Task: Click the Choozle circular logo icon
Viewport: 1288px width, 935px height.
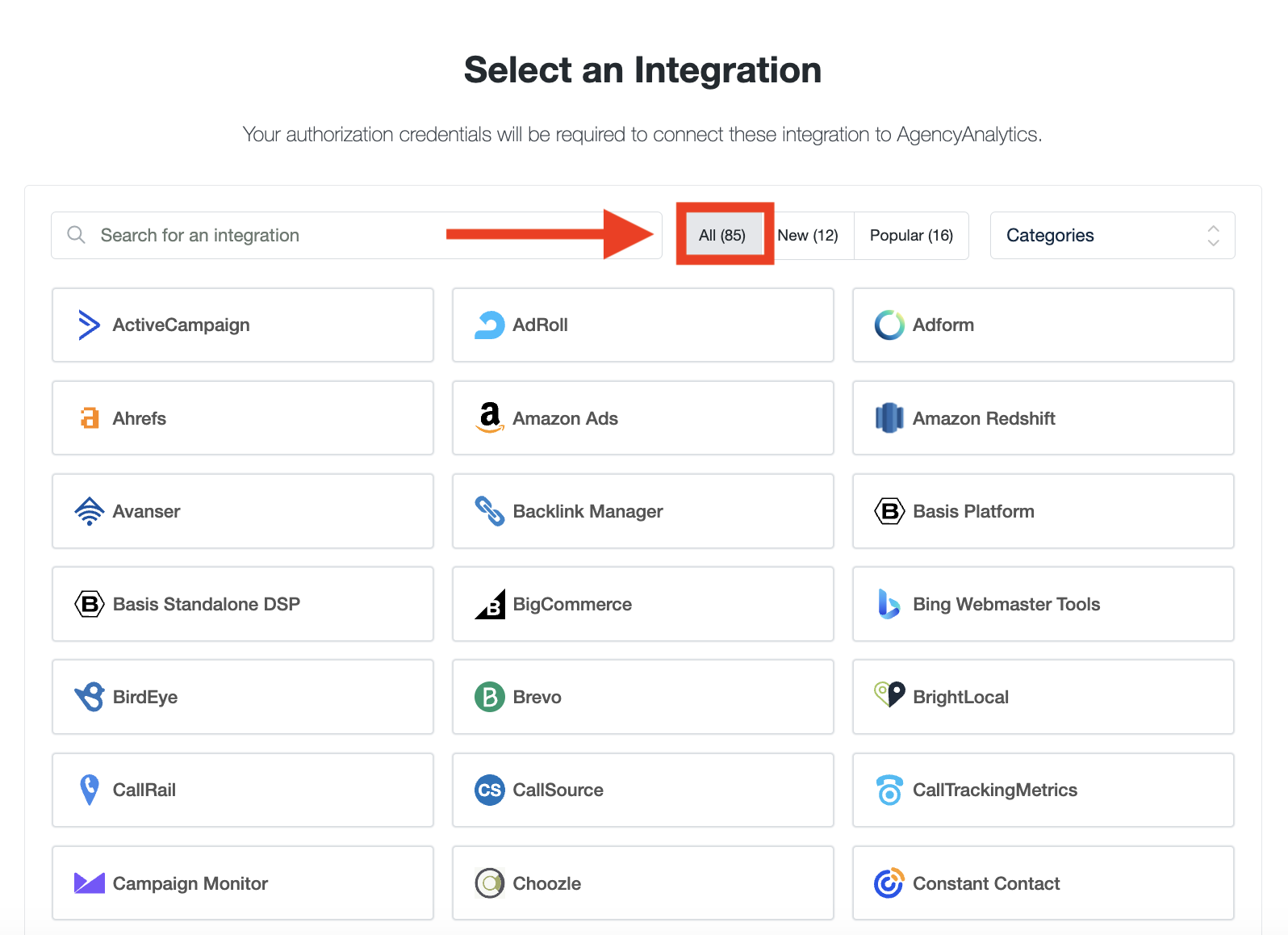Action: click(490, 883)
